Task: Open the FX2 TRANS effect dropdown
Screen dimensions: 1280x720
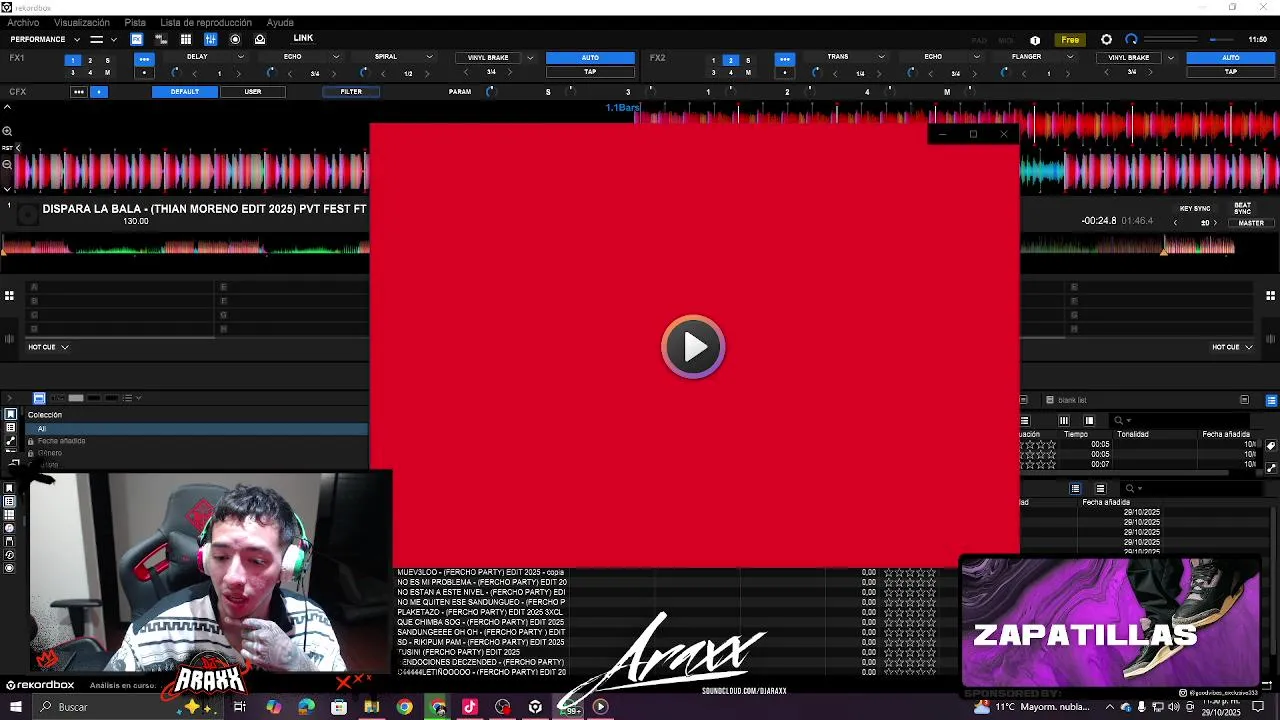Action: pos(881,57)
